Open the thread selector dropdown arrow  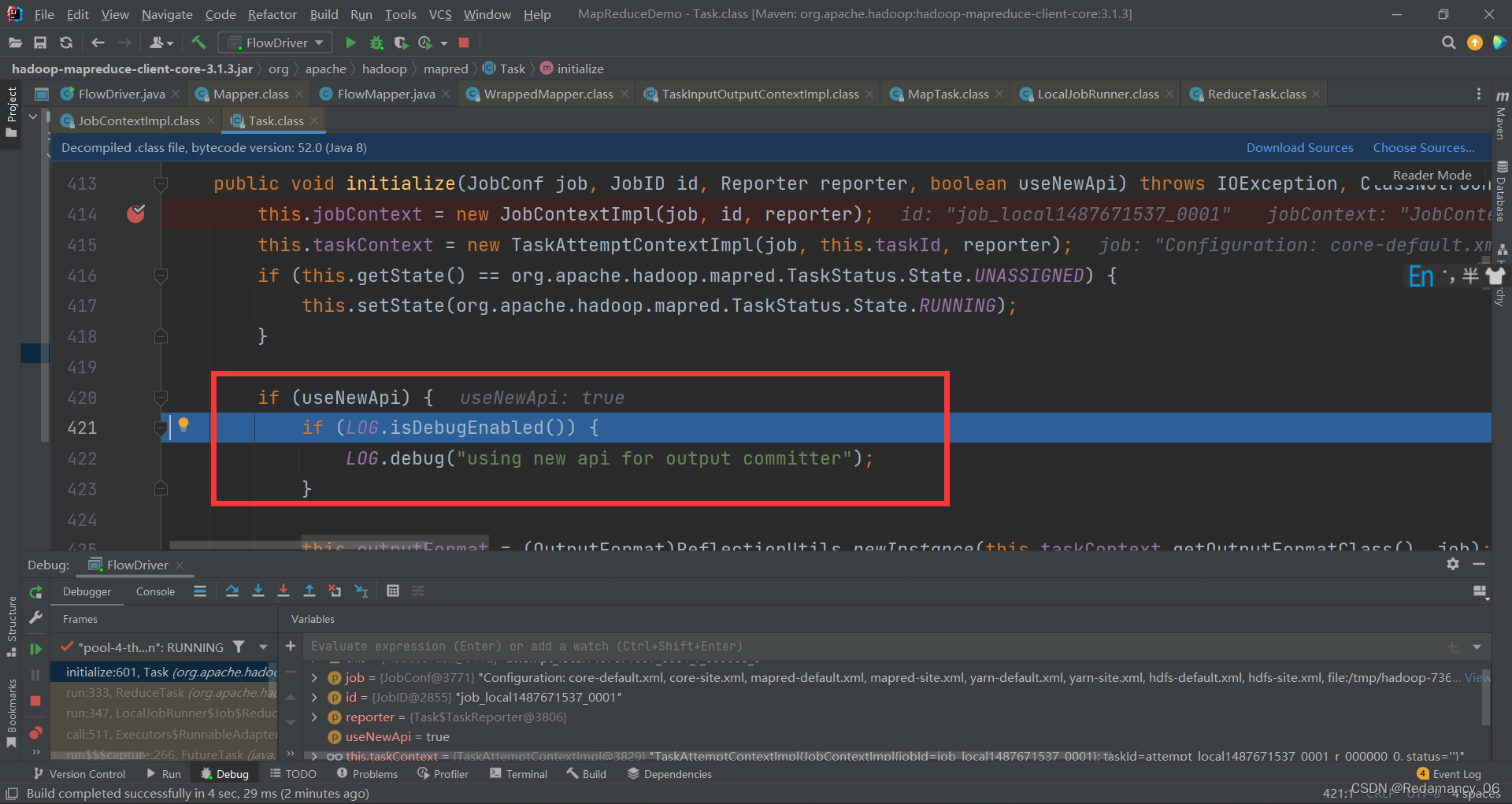pos(263,647)
